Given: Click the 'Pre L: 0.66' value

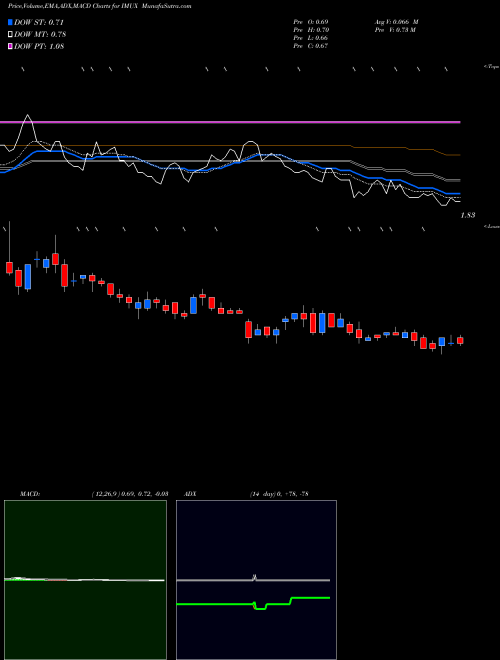Looking at the screenshot, I should tap(311, 38).
